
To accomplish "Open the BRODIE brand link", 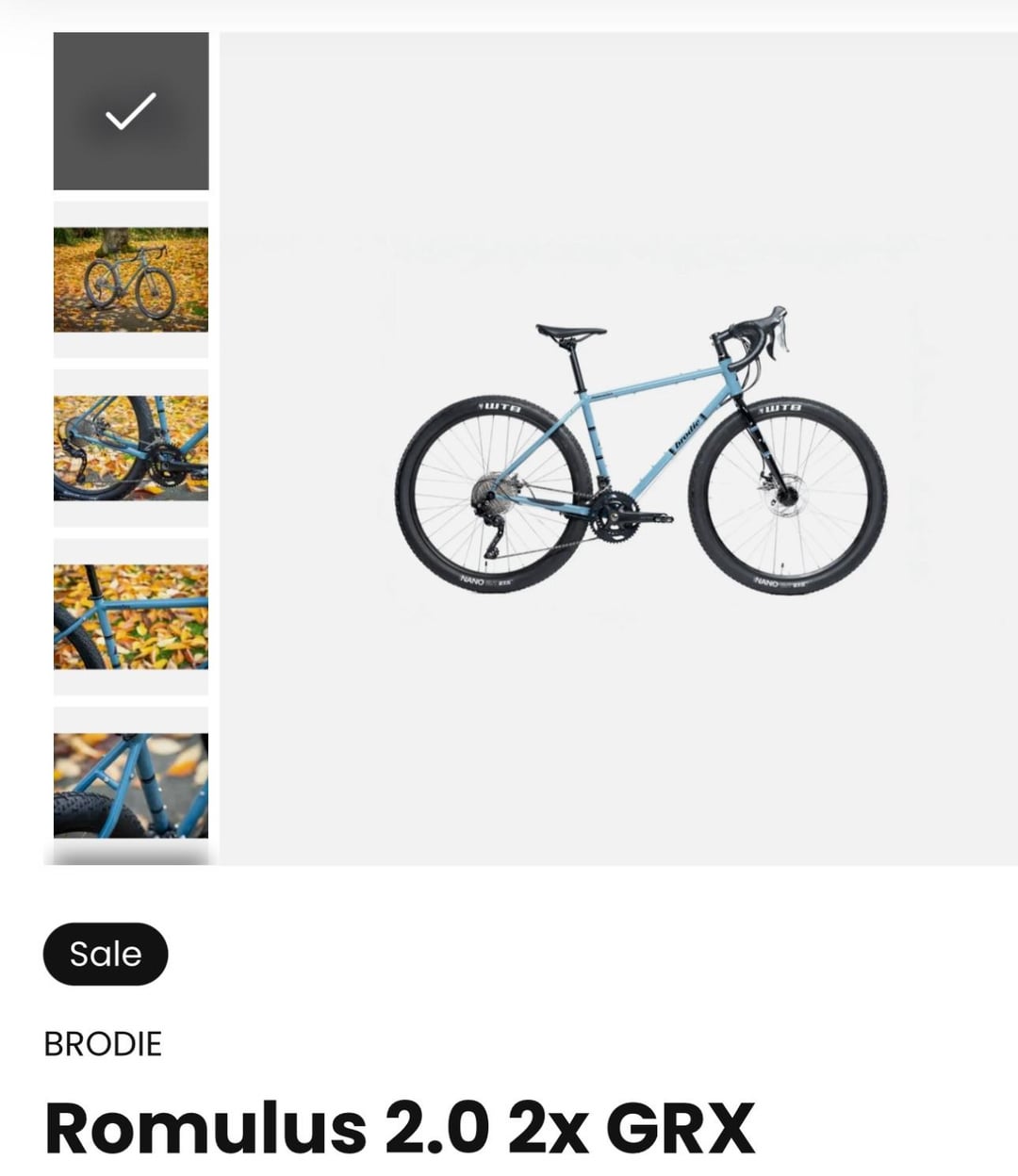I will click(103, 1044).
